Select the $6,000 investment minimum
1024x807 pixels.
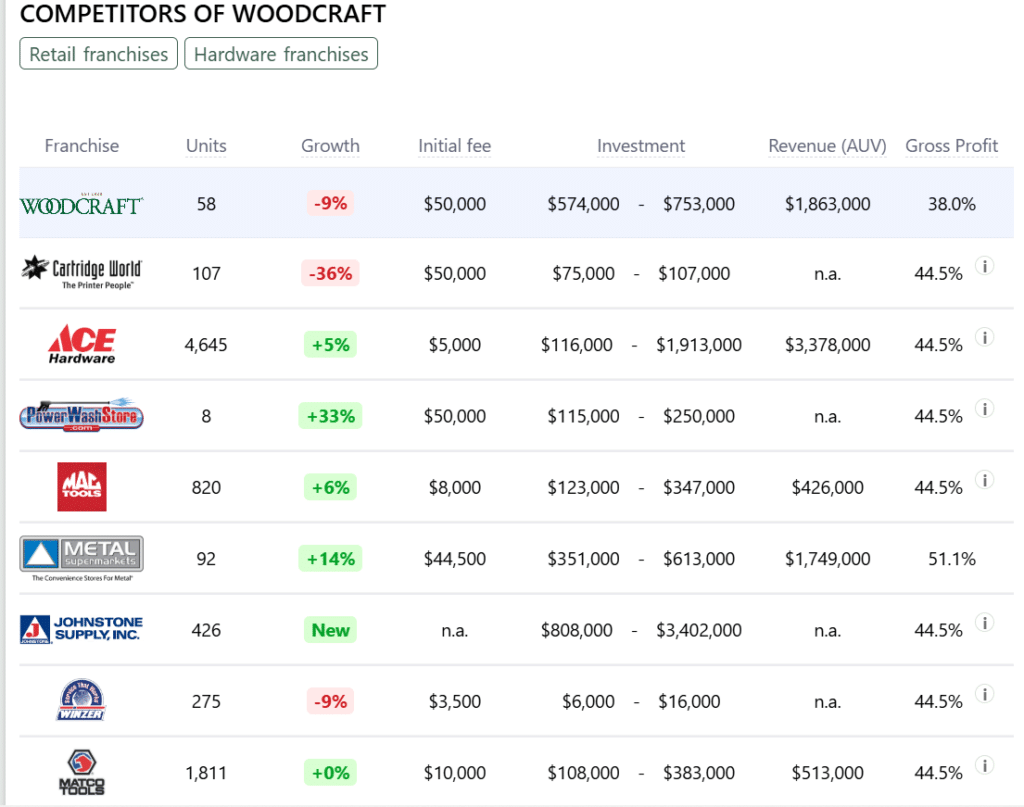tap(588, 702)
